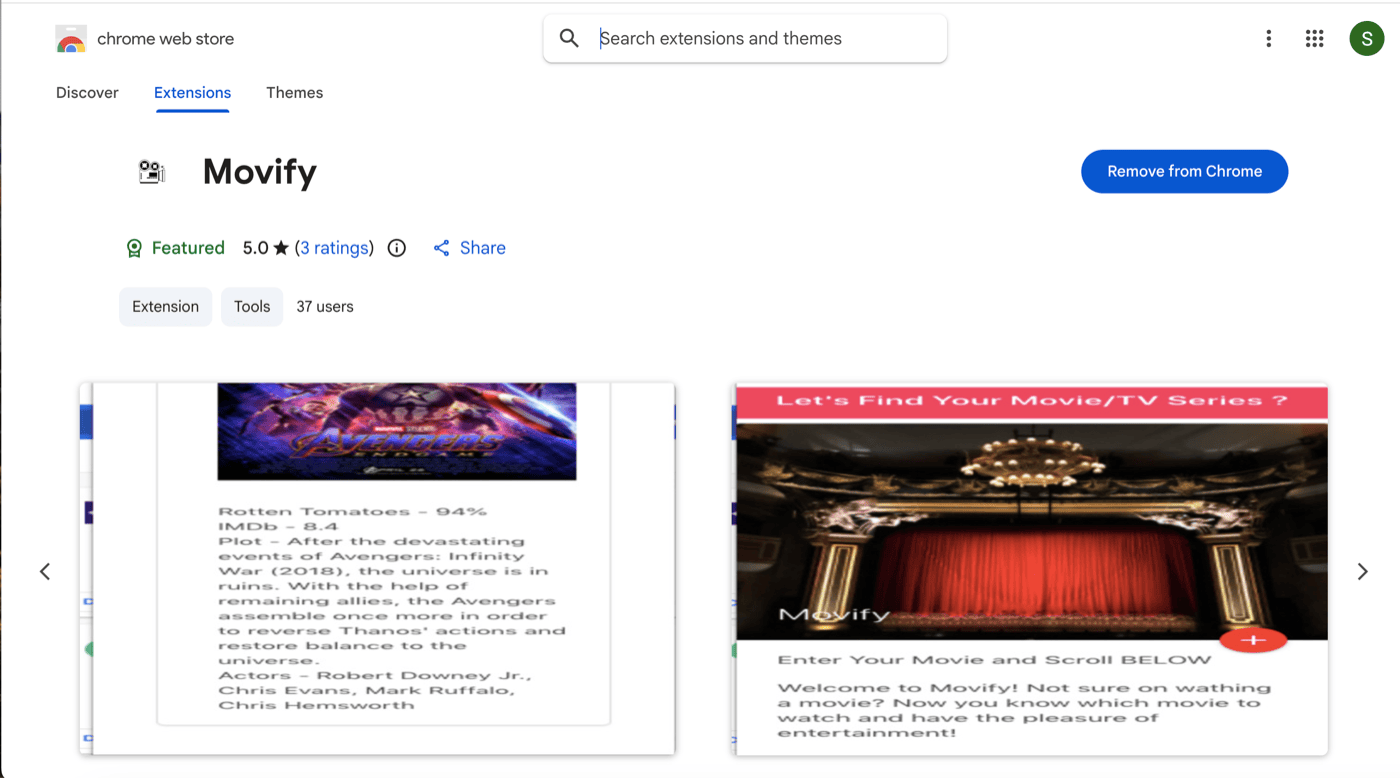Image resolution: width=1400 pixels, height=778 pixels.
Task: Click the Remove from Chrome button
Action: 1184,171
